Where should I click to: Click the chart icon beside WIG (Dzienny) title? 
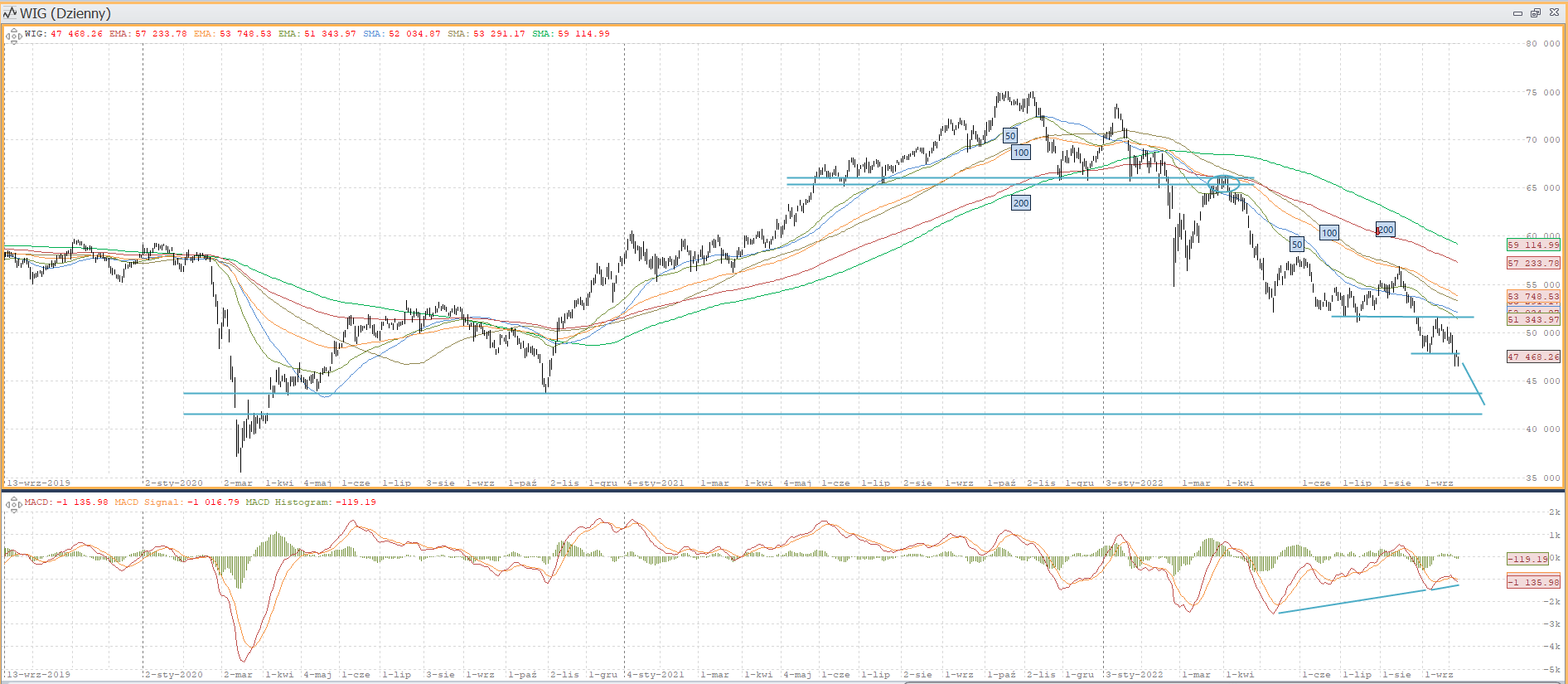(10, 13)
